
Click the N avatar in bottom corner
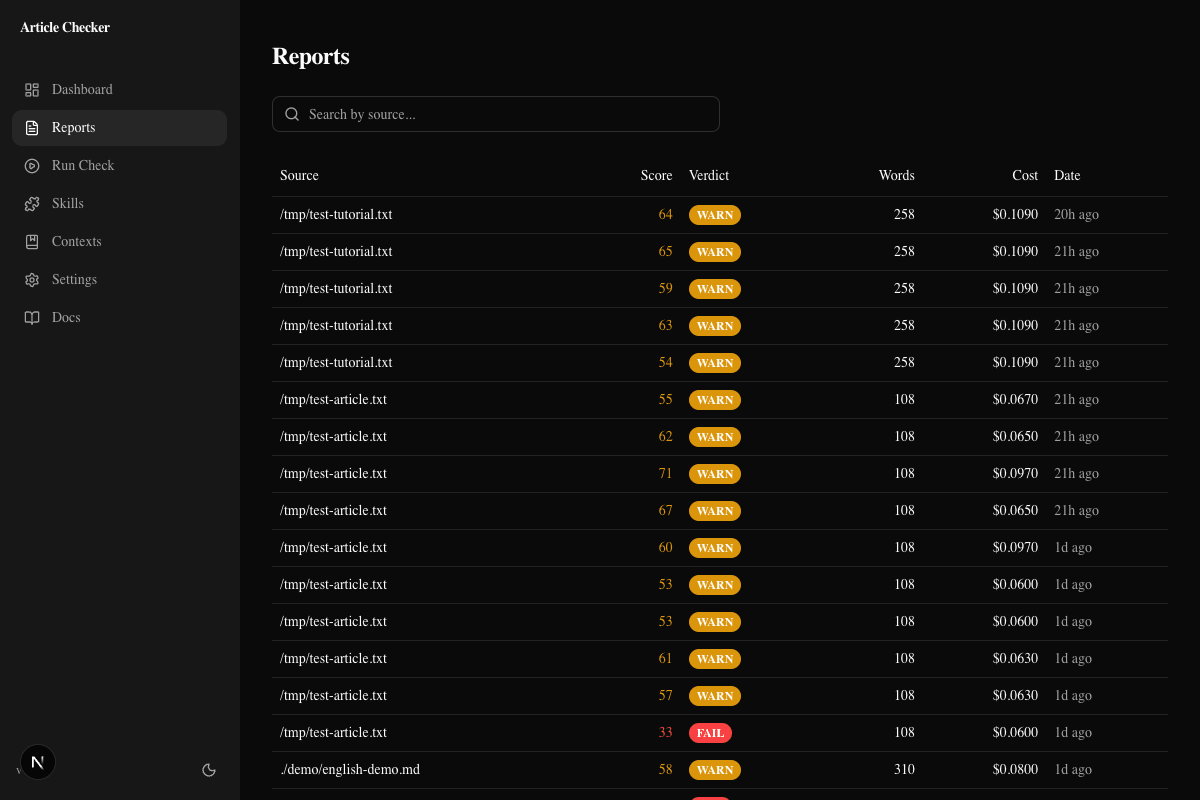[x=37, y=761]
